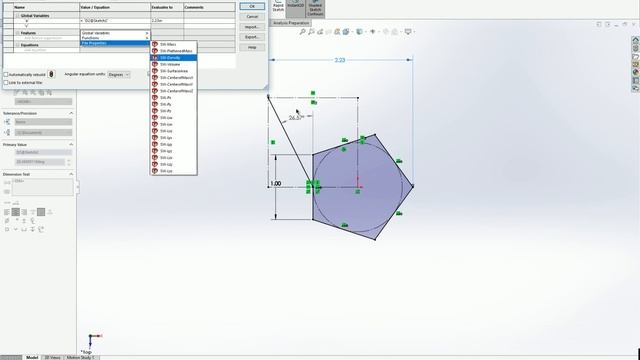Click Shaded Sketch Contours button
The height and width of the screenshot is (360, 640).
(x=315, y=9)
